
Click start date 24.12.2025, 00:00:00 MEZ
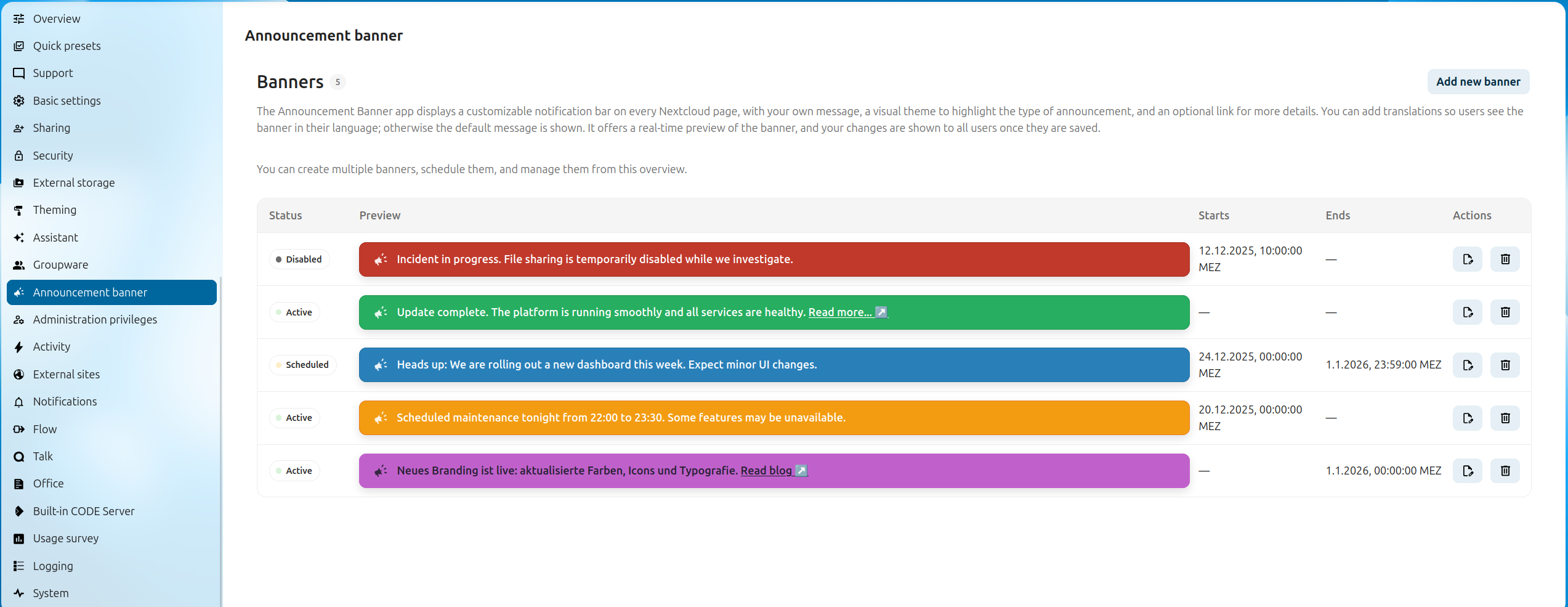click(x=1250, y=365)
